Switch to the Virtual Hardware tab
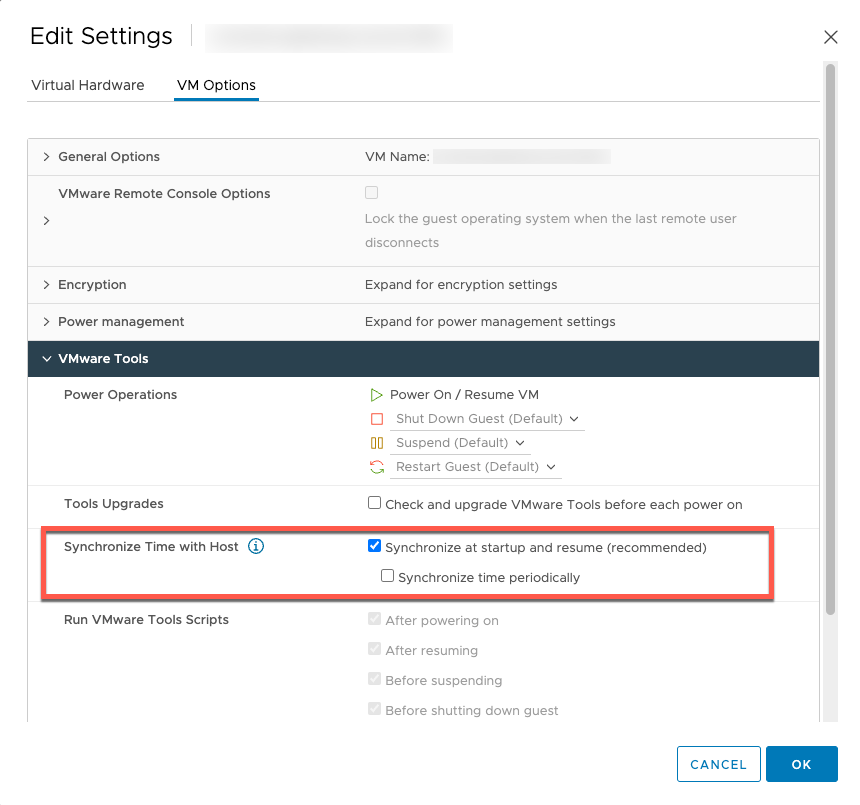 tap(87, 85)
